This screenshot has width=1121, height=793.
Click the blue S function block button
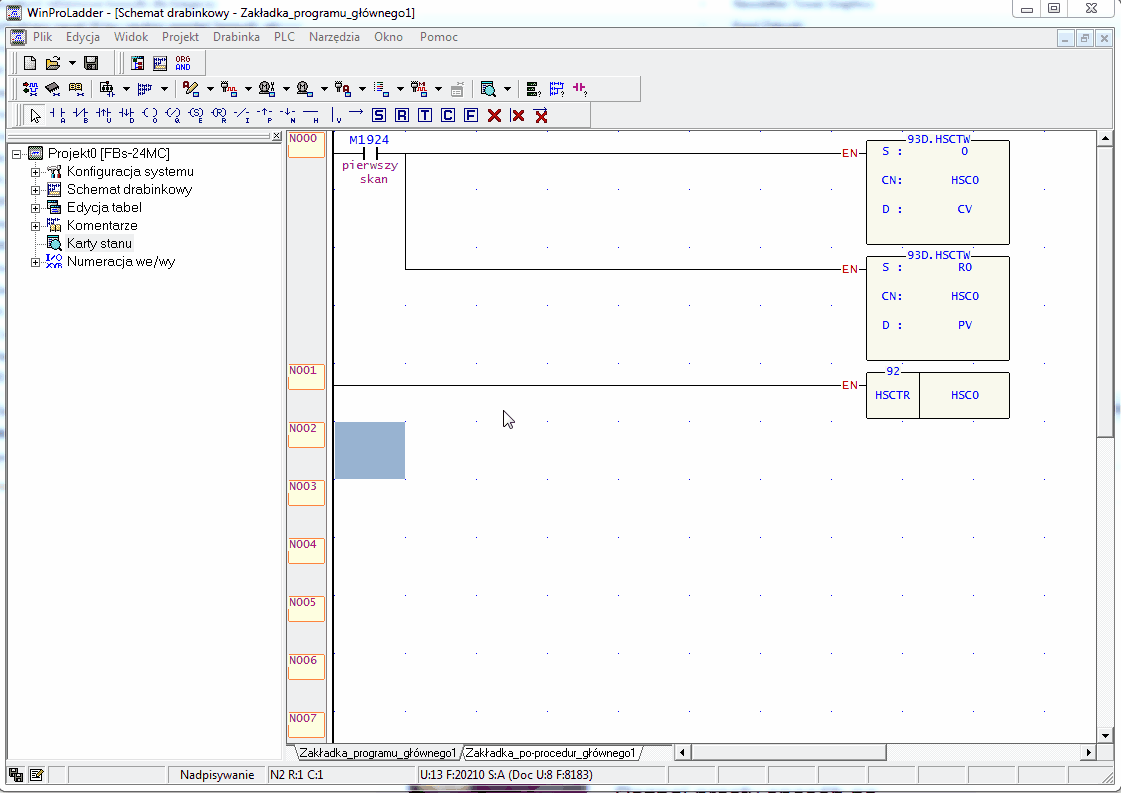tap(379, 115)
